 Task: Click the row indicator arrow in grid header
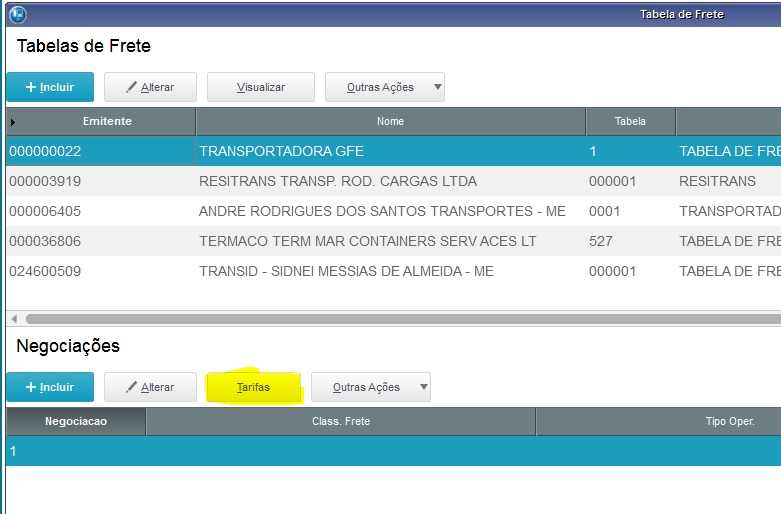13,122
